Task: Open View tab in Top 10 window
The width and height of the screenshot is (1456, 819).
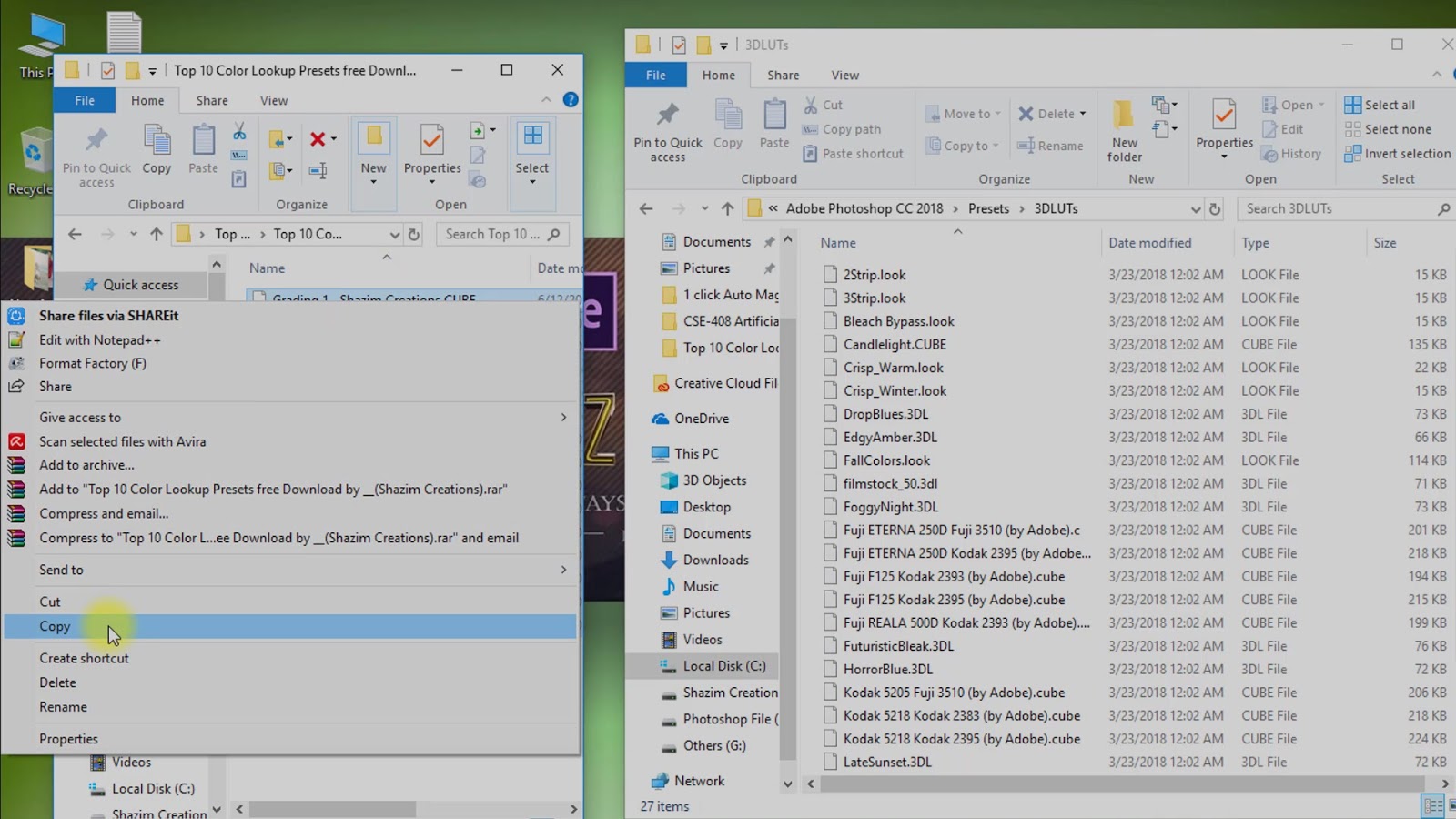Action: [x=273, y=100]
